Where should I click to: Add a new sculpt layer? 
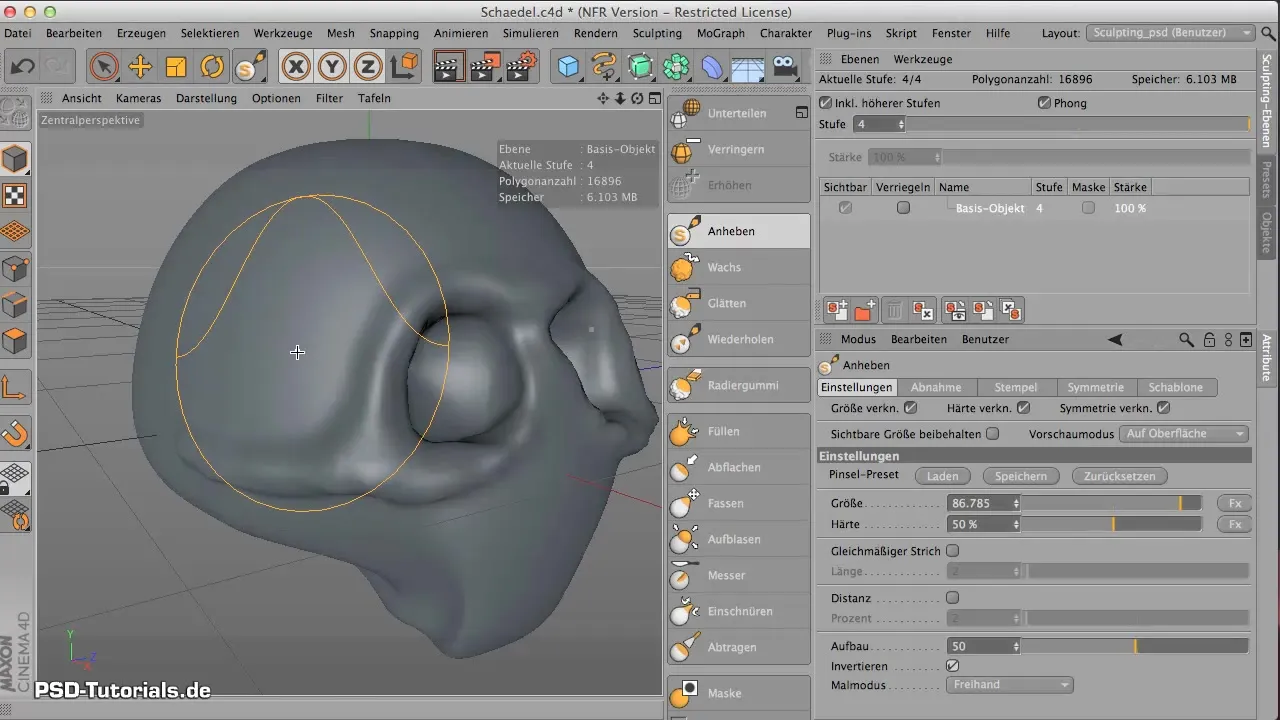tap(837, 310)
